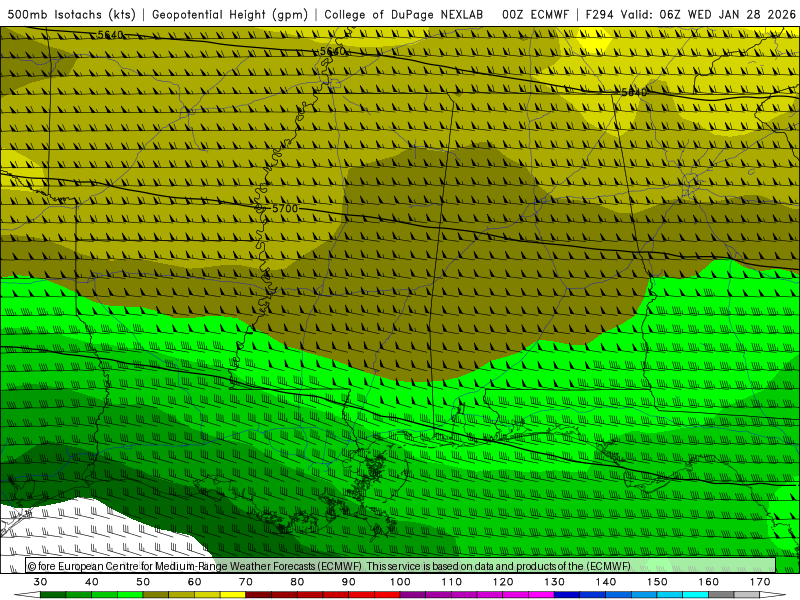Click the 80 value on the color scale
Image resolution: width=800 pixels, height=600 pixels.
tap(297, 582)
